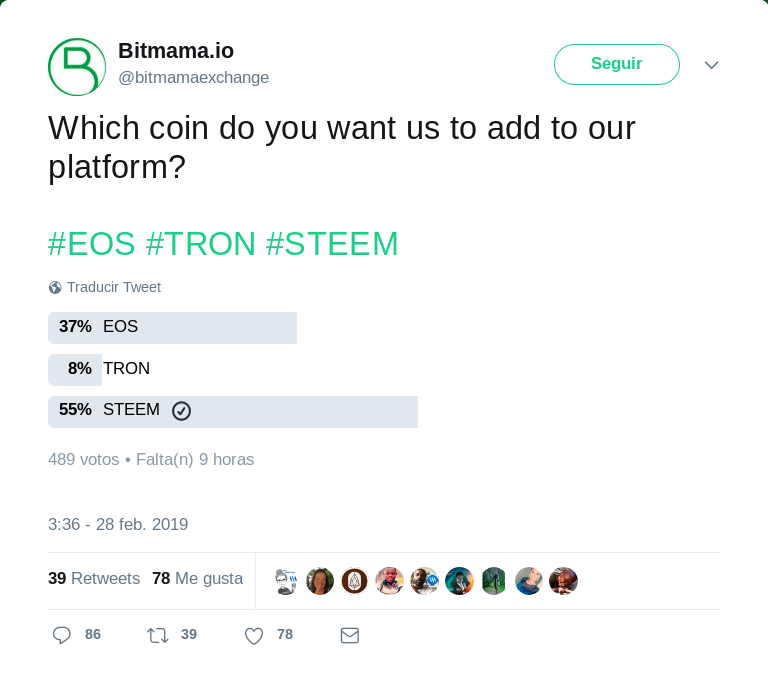Select the EOS 37% poll bar
The height and width of the screenshot is (682, 768).
[172, 328]
